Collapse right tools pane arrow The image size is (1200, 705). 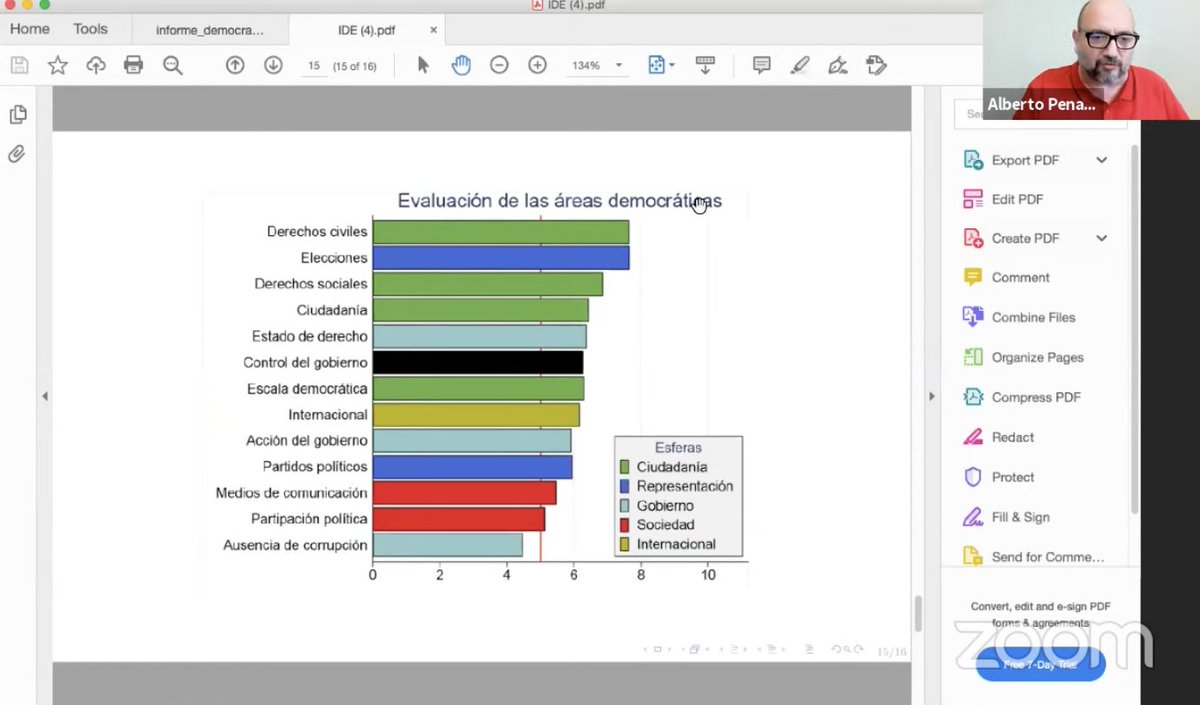932,397
